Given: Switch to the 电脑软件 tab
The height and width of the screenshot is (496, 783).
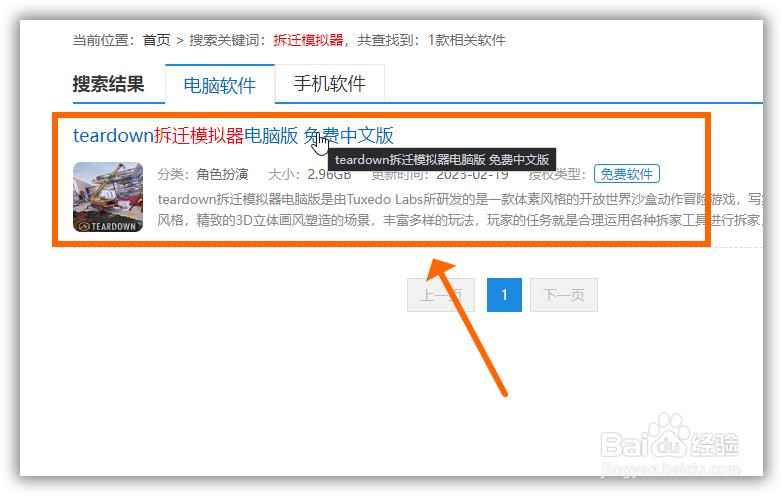Looking at the screenshot, I should (220, 84).
